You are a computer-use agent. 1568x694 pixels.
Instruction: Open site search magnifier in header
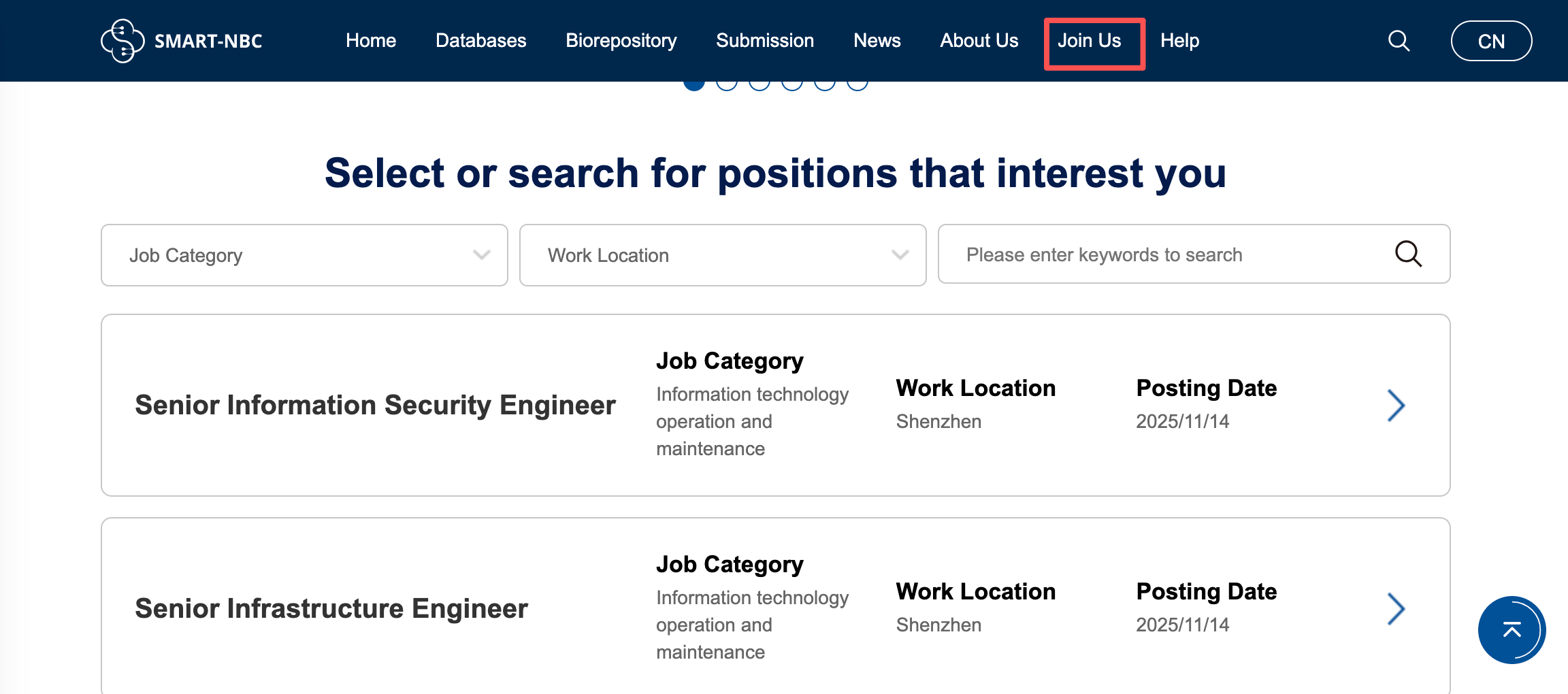(x=1399, y=41)
